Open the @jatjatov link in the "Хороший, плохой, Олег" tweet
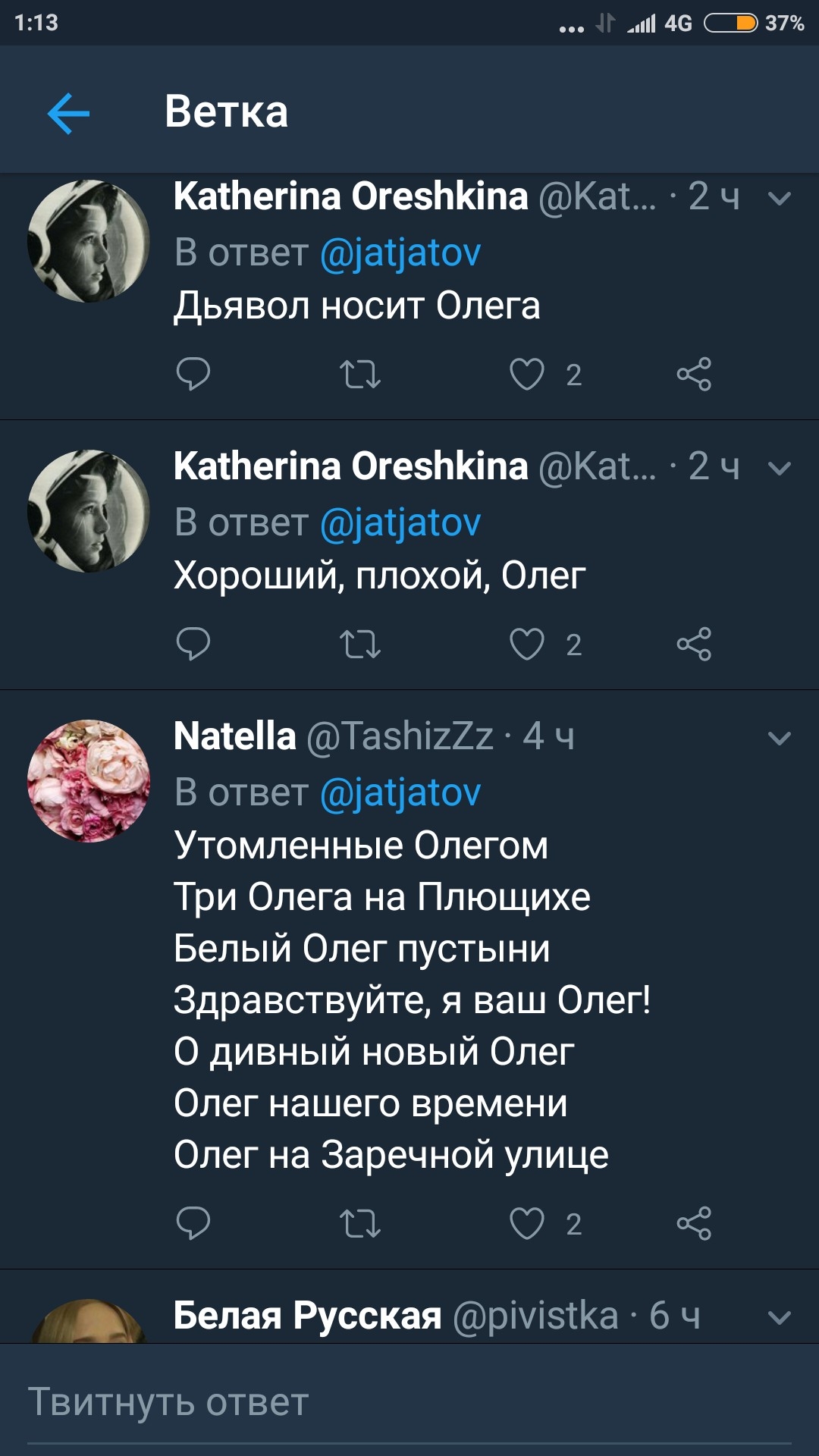Image resolution: width=819 pixels, height=1456 pixels. [x=400, y=522]
